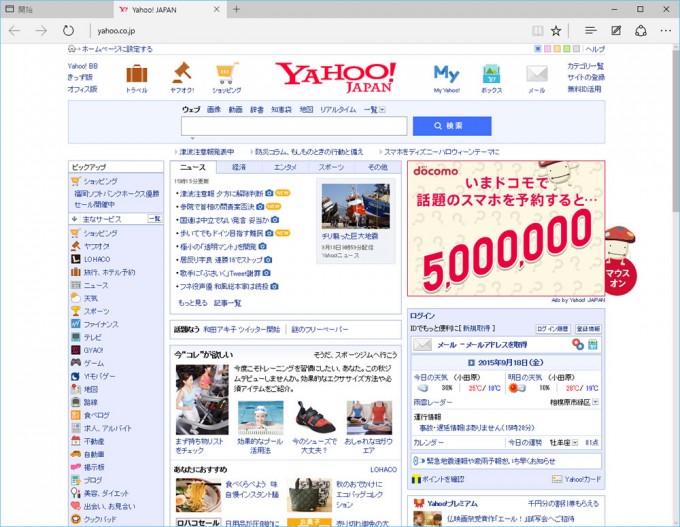Open the Edge share icon
The image size is (680, 527).
(641, 31)
